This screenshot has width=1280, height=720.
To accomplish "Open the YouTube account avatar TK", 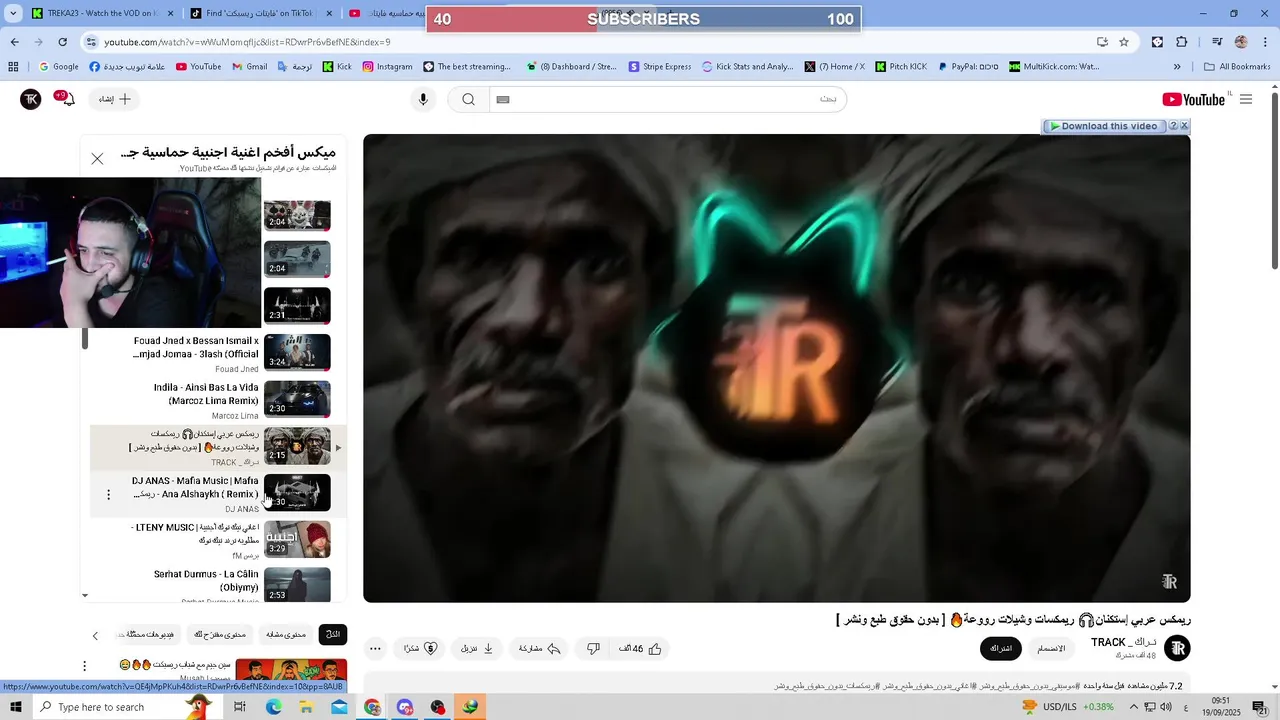I will tap(31, 99).
